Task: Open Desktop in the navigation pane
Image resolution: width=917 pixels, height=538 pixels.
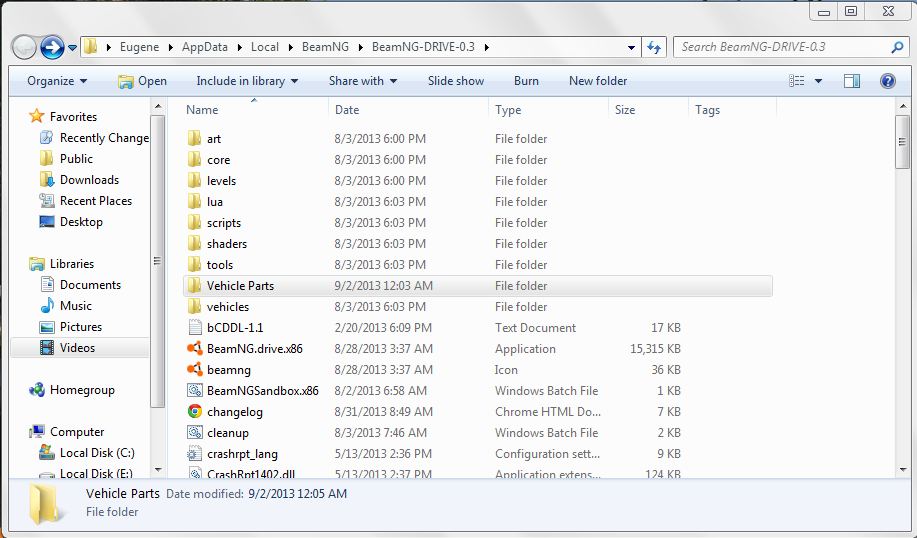Action: pos(81,222)
